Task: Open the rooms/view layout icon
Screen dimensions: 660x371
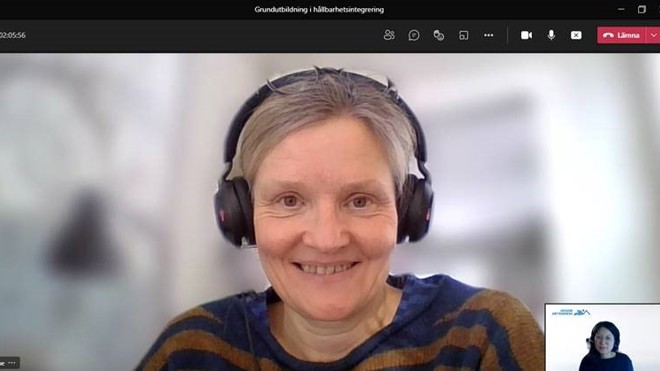Action: (463, 35)
